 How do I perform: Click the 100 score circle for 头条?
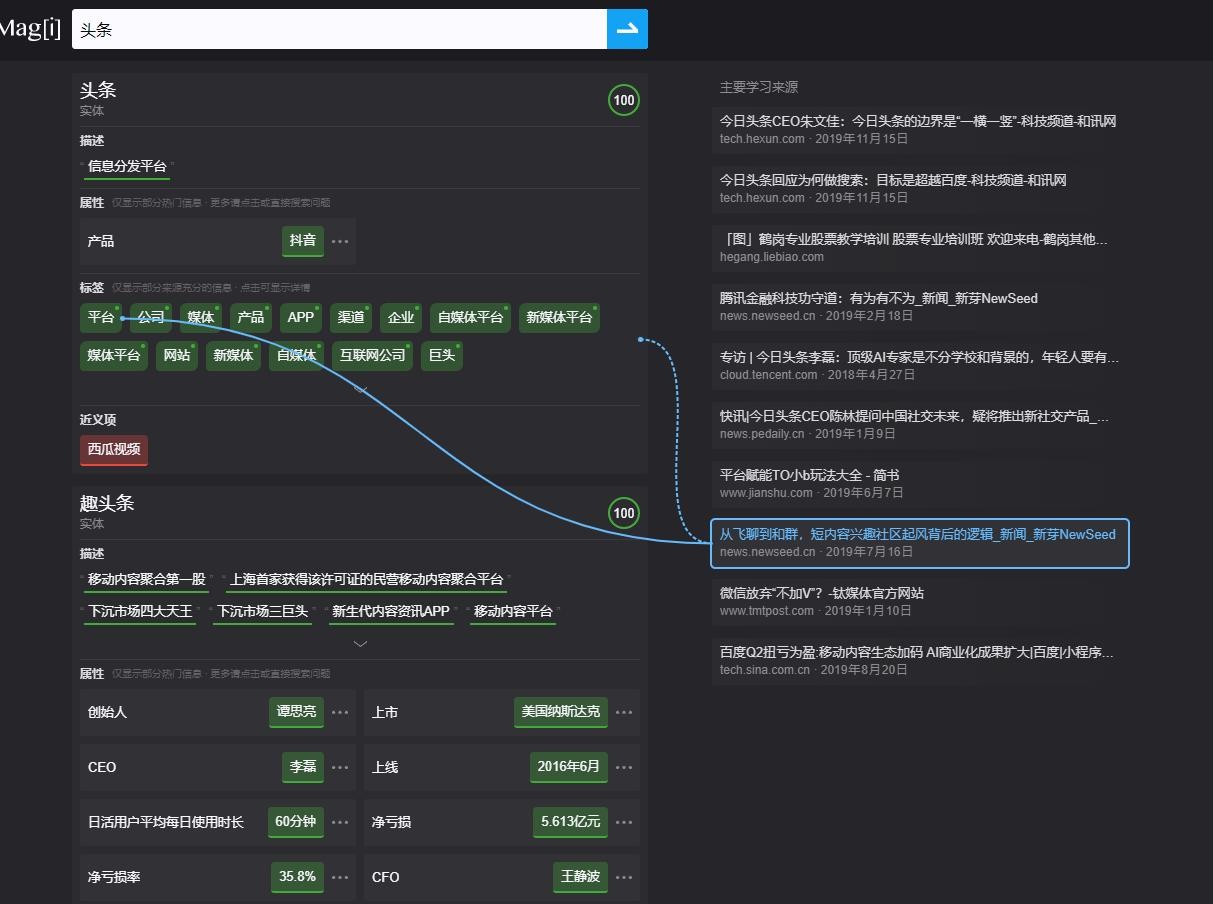[624, 100]
